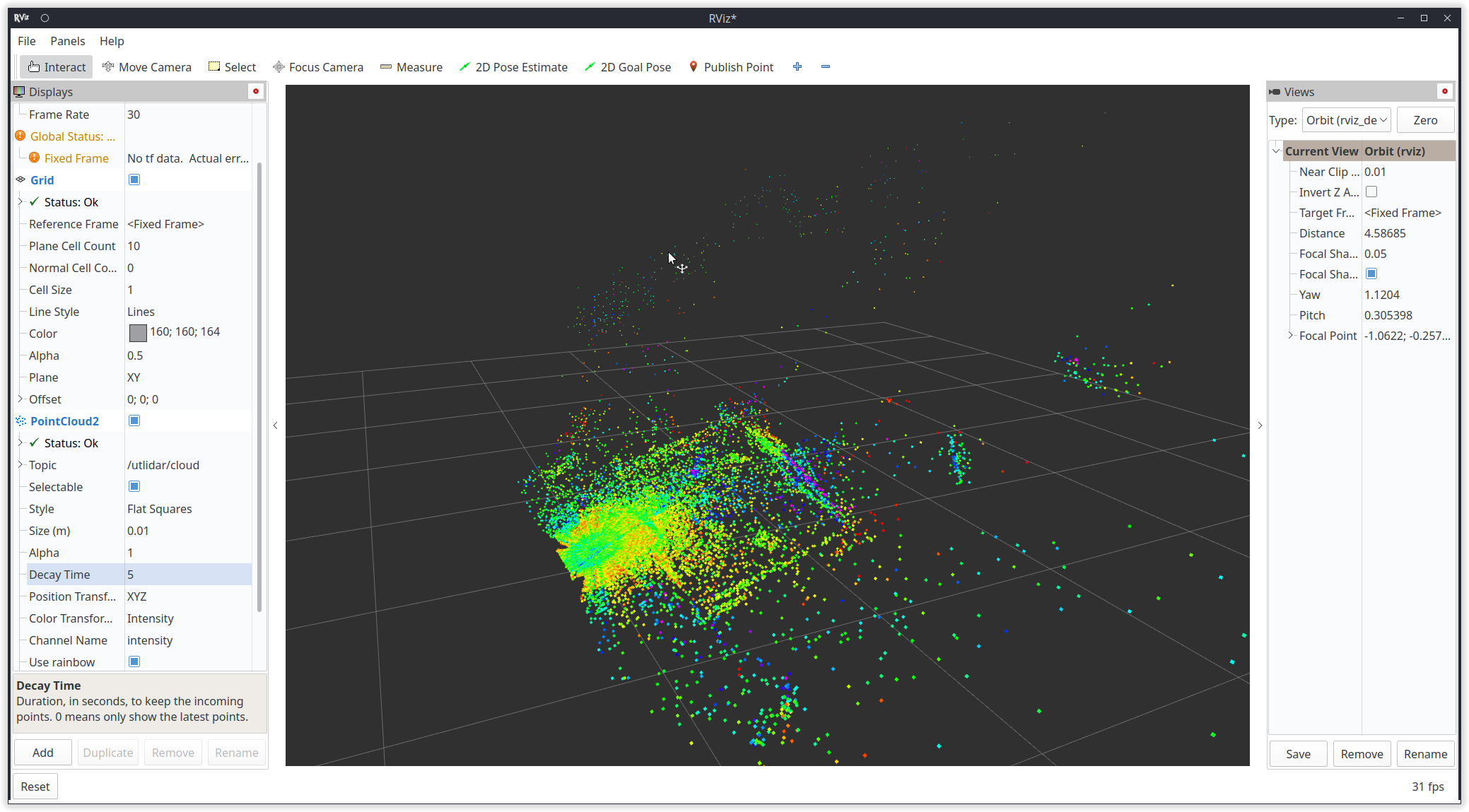The width and height of the screenshot is (1469, 812).
Task: Click the Grid color swatch
Action: tap(138, 332)
